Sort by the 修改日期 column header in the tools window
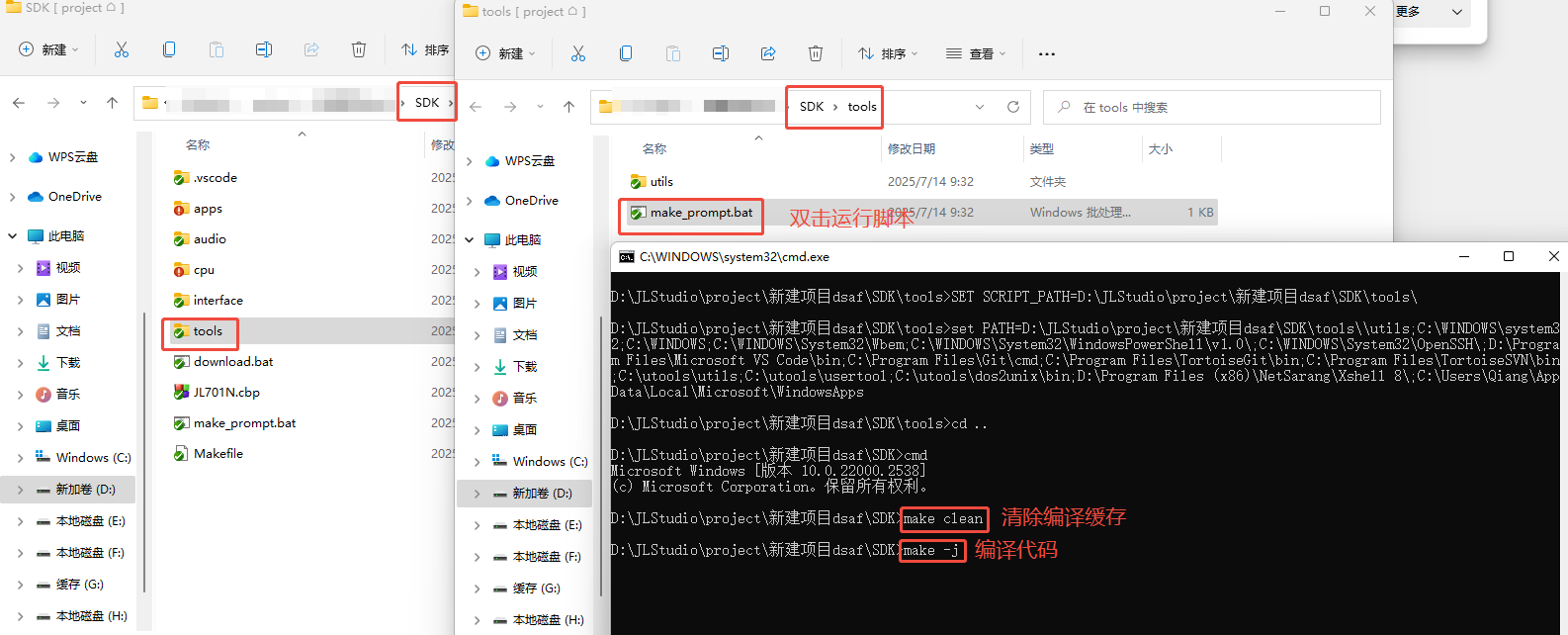 (912, 149)
